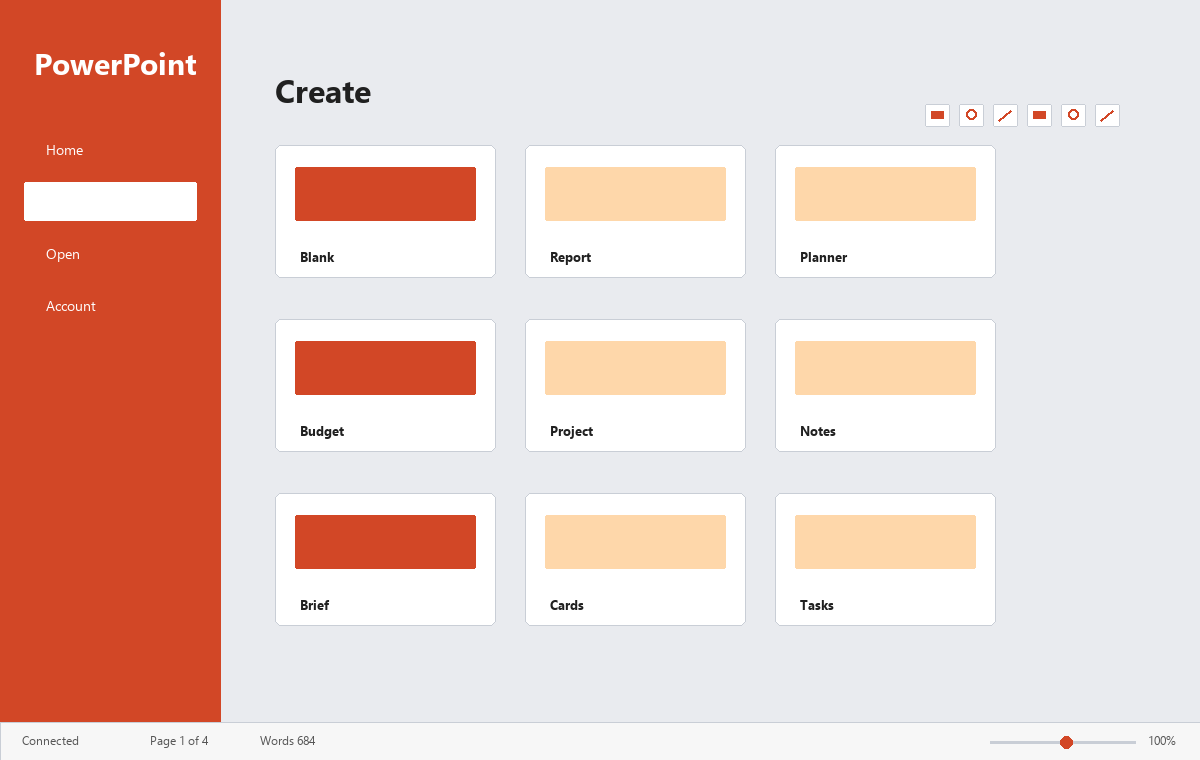Choose the Notes template

coord(885,385)
